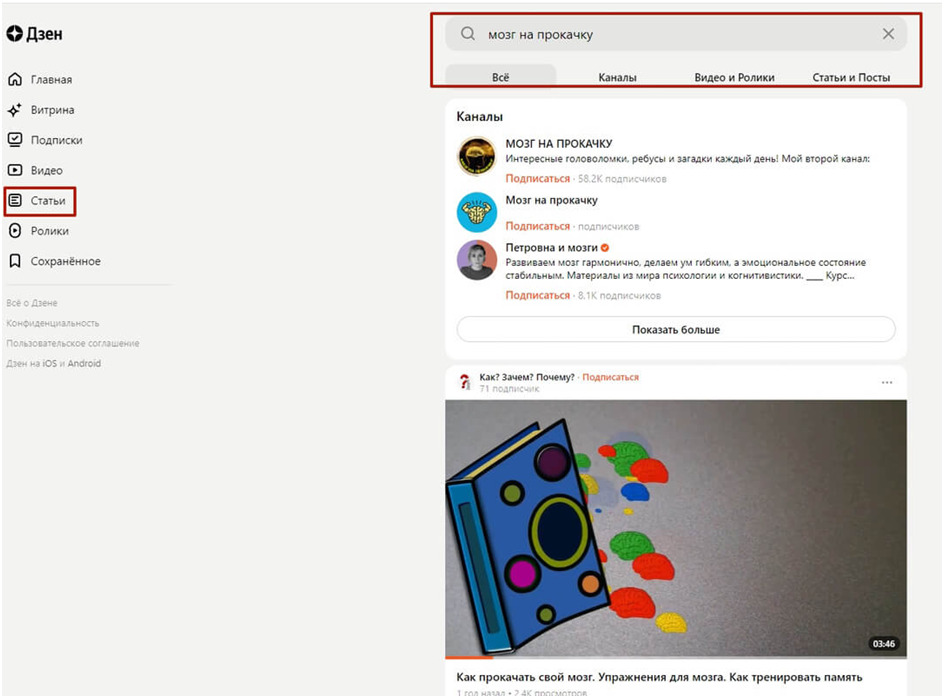Open the three-dots menu on video card
944x698 pixels.
tap(887, 382)
